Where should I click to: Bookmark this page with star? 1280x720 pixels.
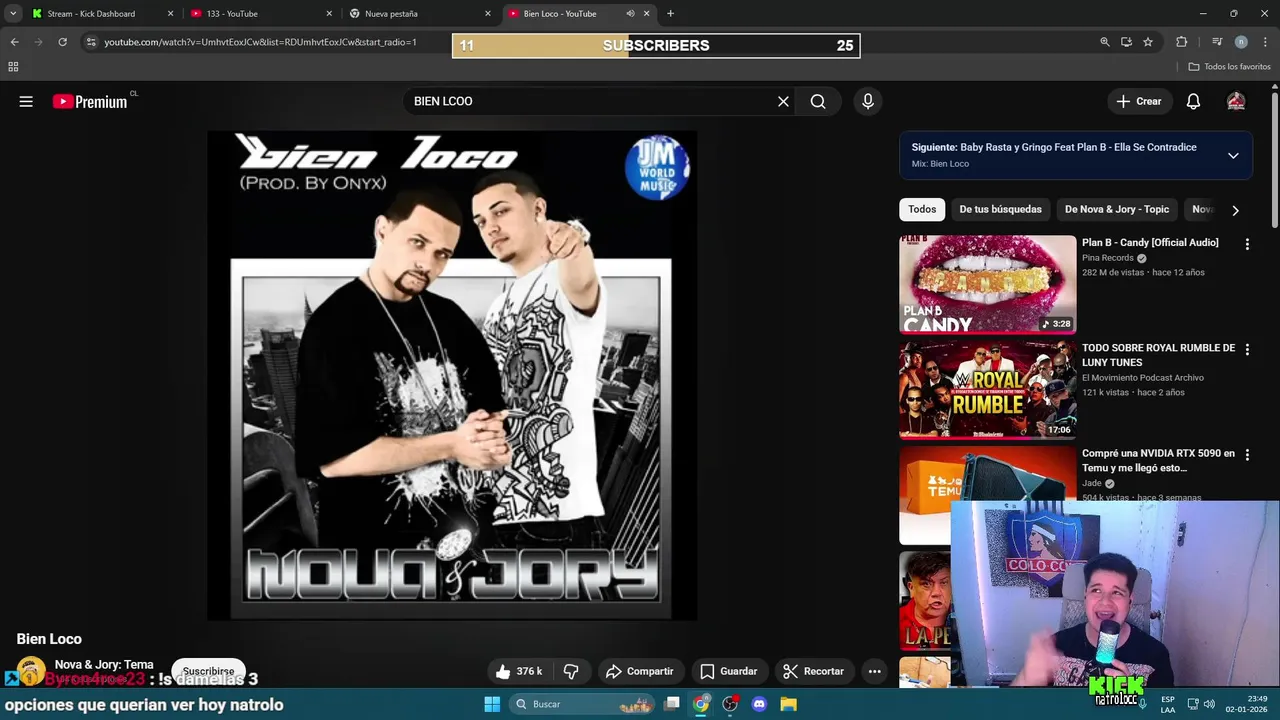tap(1148, 42)
